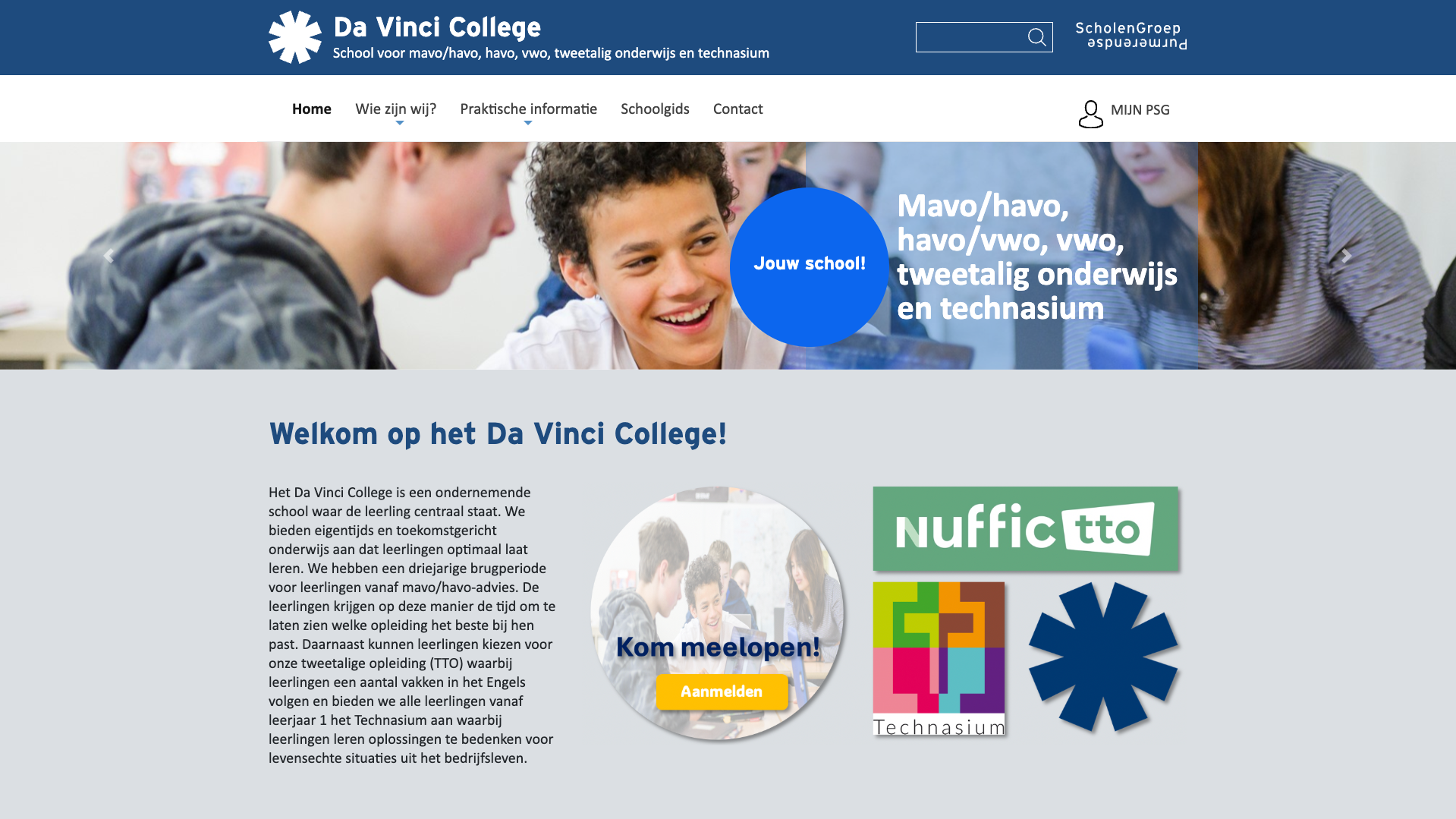This screenshot has height=819, width=1456.
Task: Click the Da Vinci College star logo
Action: [295, 37]
